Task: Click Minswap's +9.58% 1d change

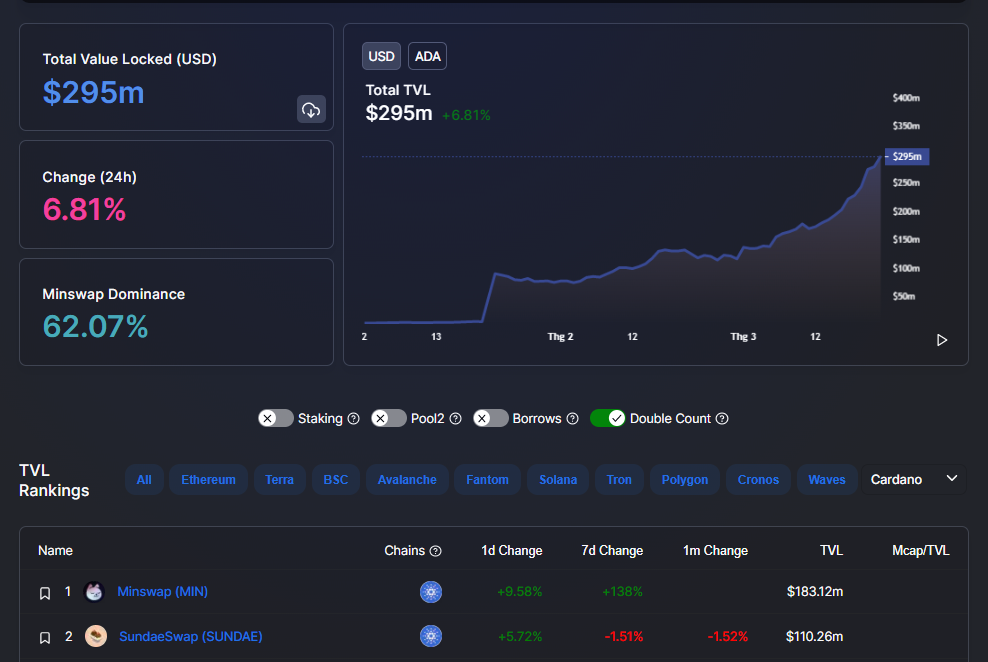Action: (519, 591)
